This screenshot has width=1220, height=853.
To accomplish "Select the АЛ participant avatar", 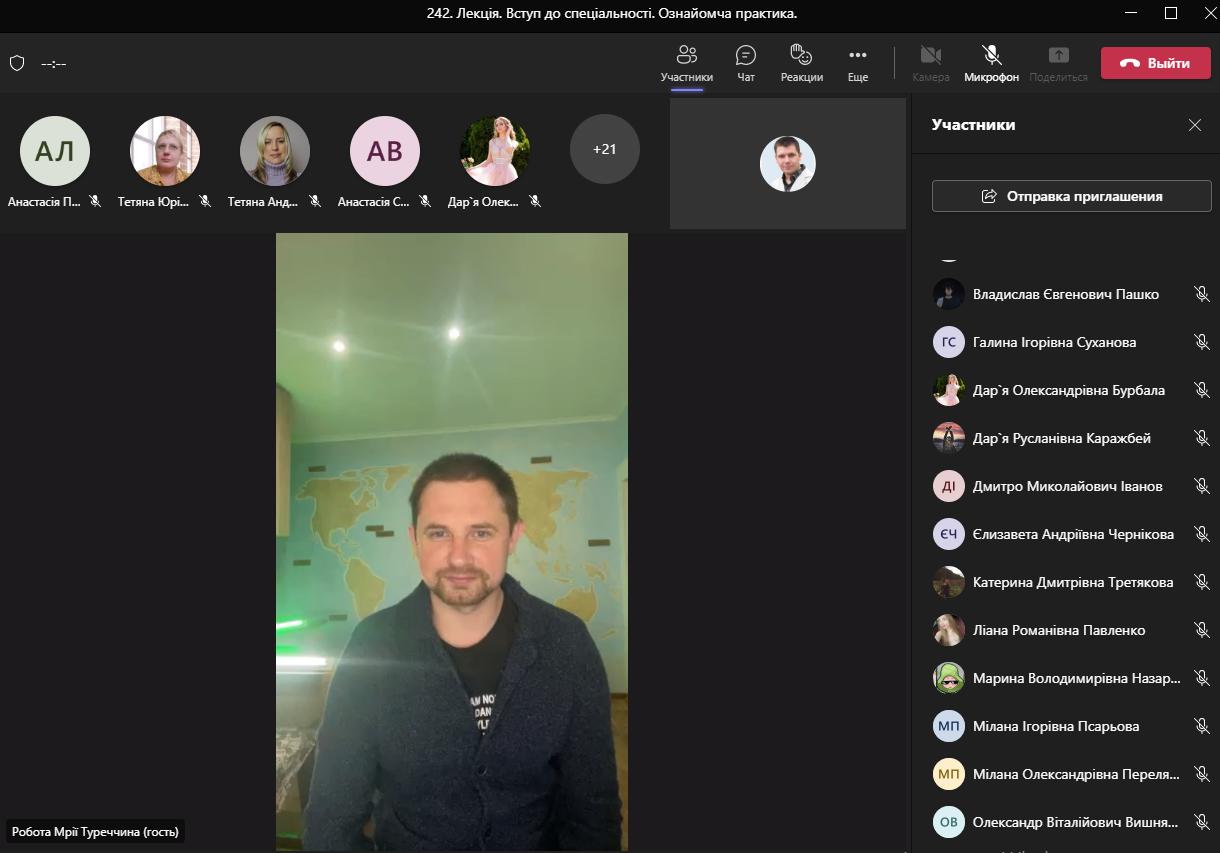I will [x=55, y=151].
